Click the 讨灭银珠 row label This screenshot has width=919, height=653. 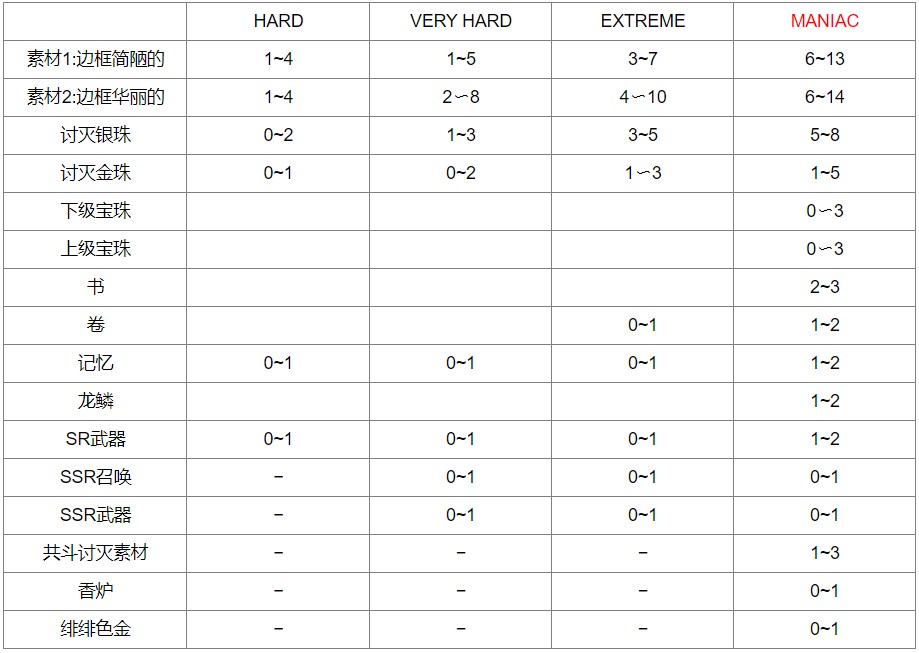pos(96,135)
